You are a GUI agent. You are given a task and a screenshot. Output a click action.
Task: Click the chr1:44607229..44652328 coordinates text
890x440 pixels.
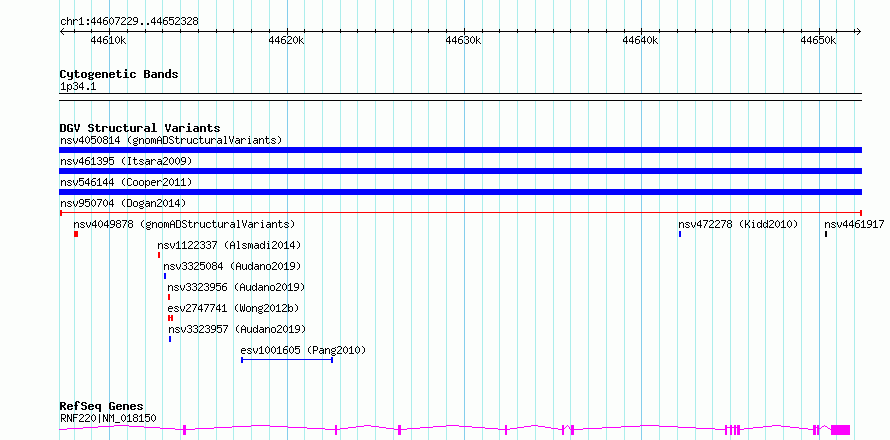coord(129,22)
